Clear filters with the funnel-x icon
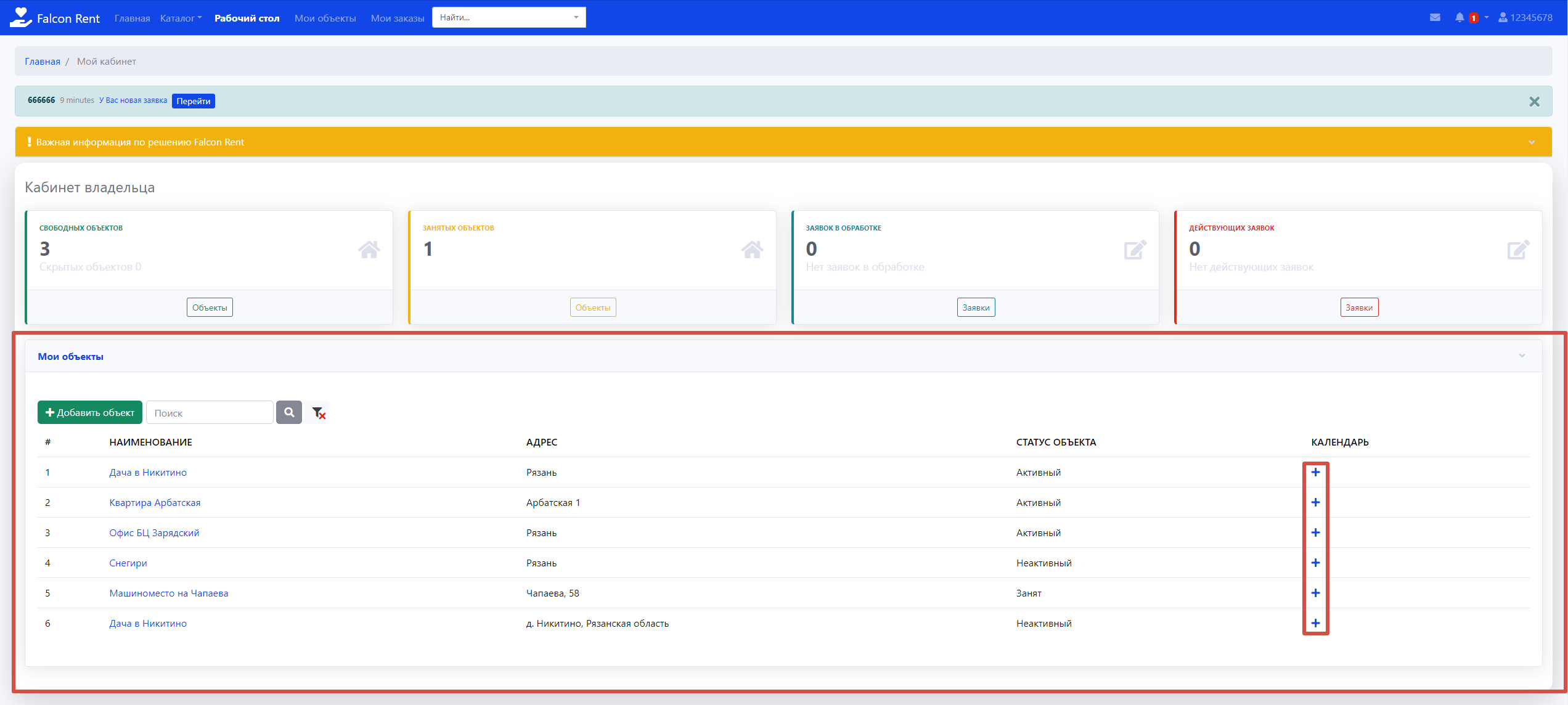 click(318, 413)
